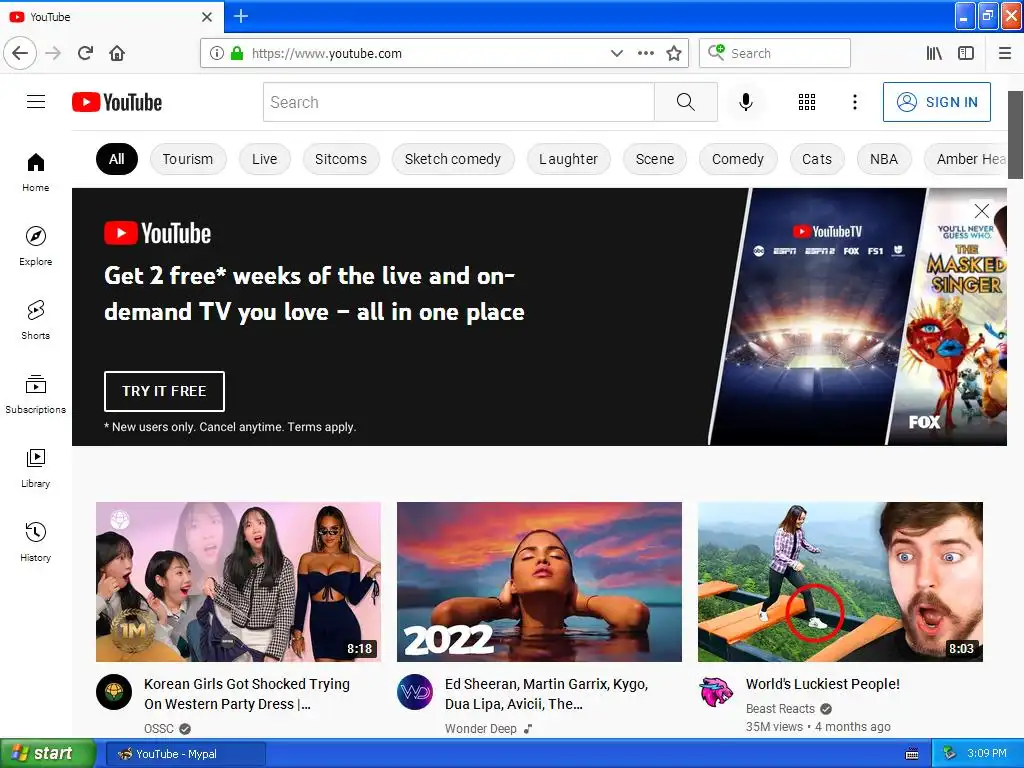Open the YouTube hamburger guide menu
The image size is (1024, 768).
tap(36, 102)
